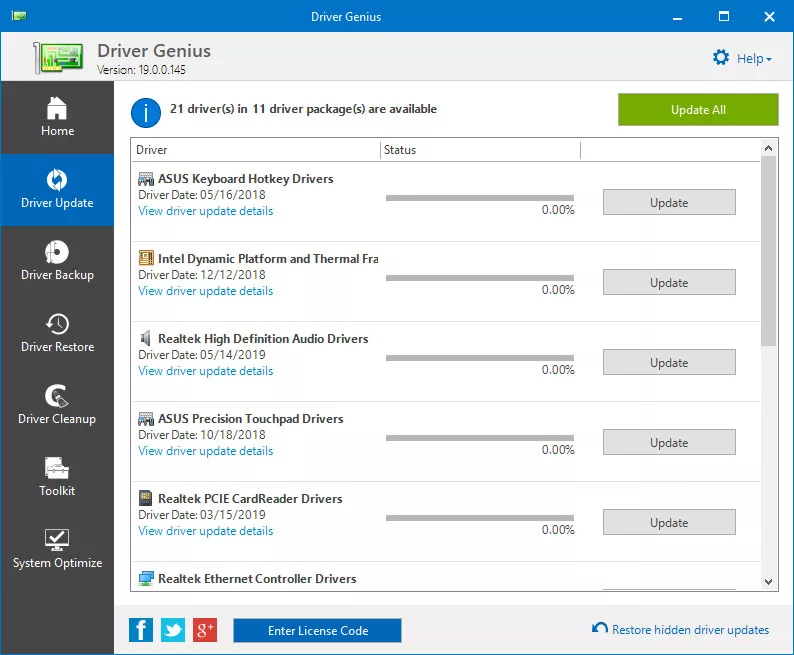Open the Driver Restore clock icon

pos(57,324)
